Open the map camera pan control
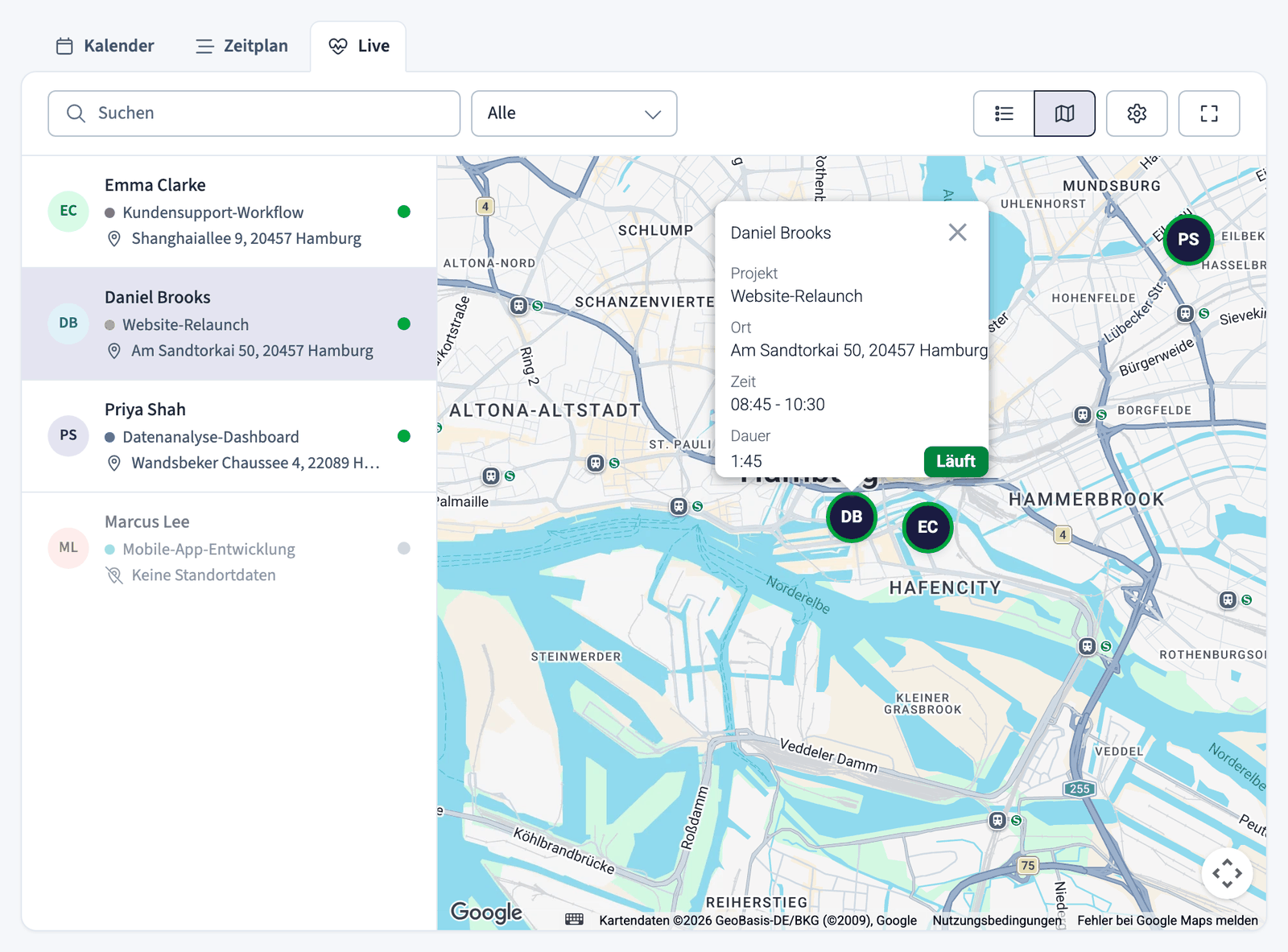Image resolution: width=1288 pixels, height=952 pixels. tap(1227, 873)
